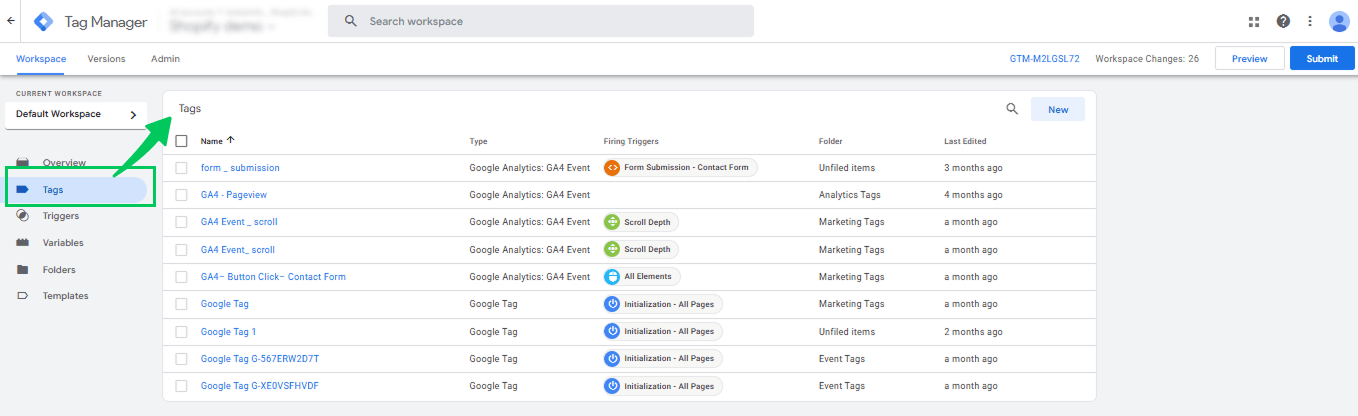Check the GA4 Event_ scroll checkbox
The width and height of the screenshot is (1358, 416).
click(181, 249)
